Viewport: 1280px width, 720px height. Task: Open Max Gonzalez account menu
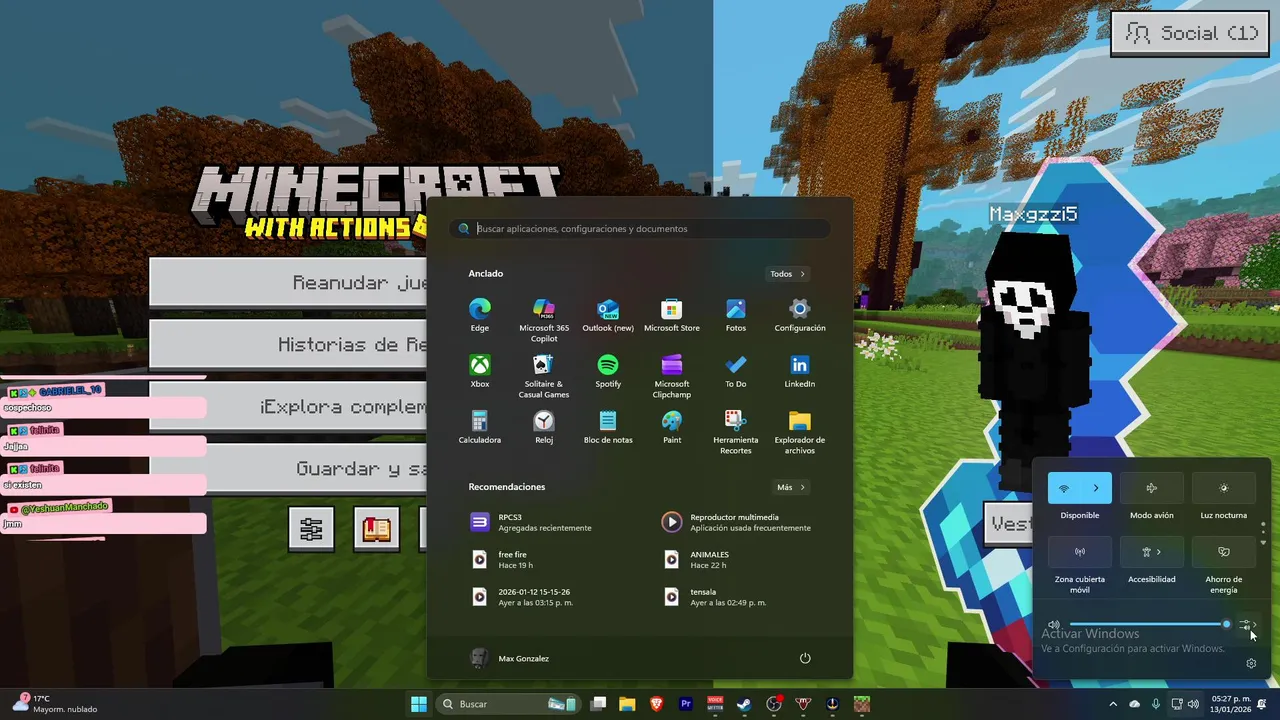click(510, 658)
